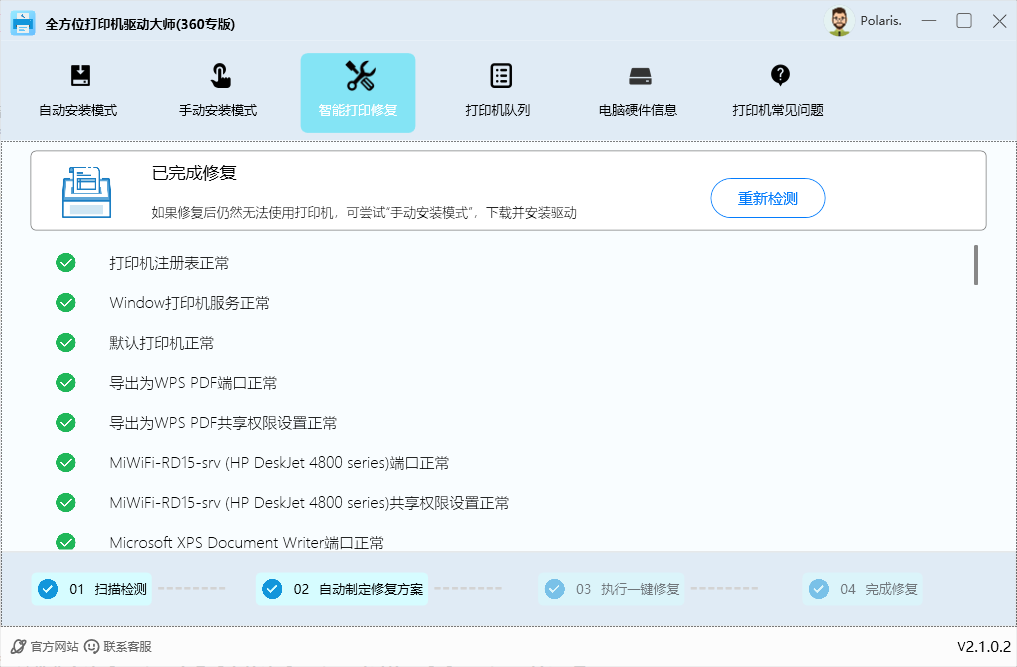Click the green check beside 默认打印机正常
The width and height of the screenshot is (1017, 667).
66,343
